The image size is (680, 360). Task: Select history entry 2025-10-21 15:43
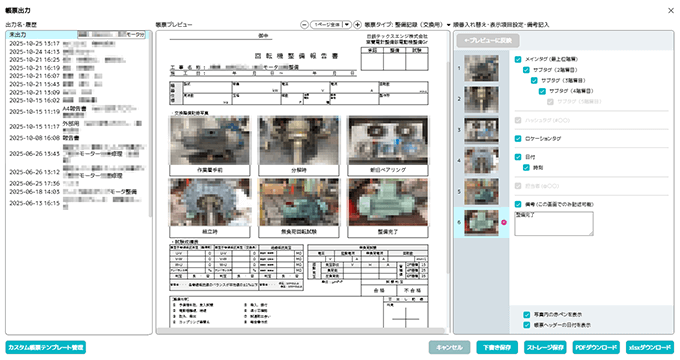tap(77, 84)
